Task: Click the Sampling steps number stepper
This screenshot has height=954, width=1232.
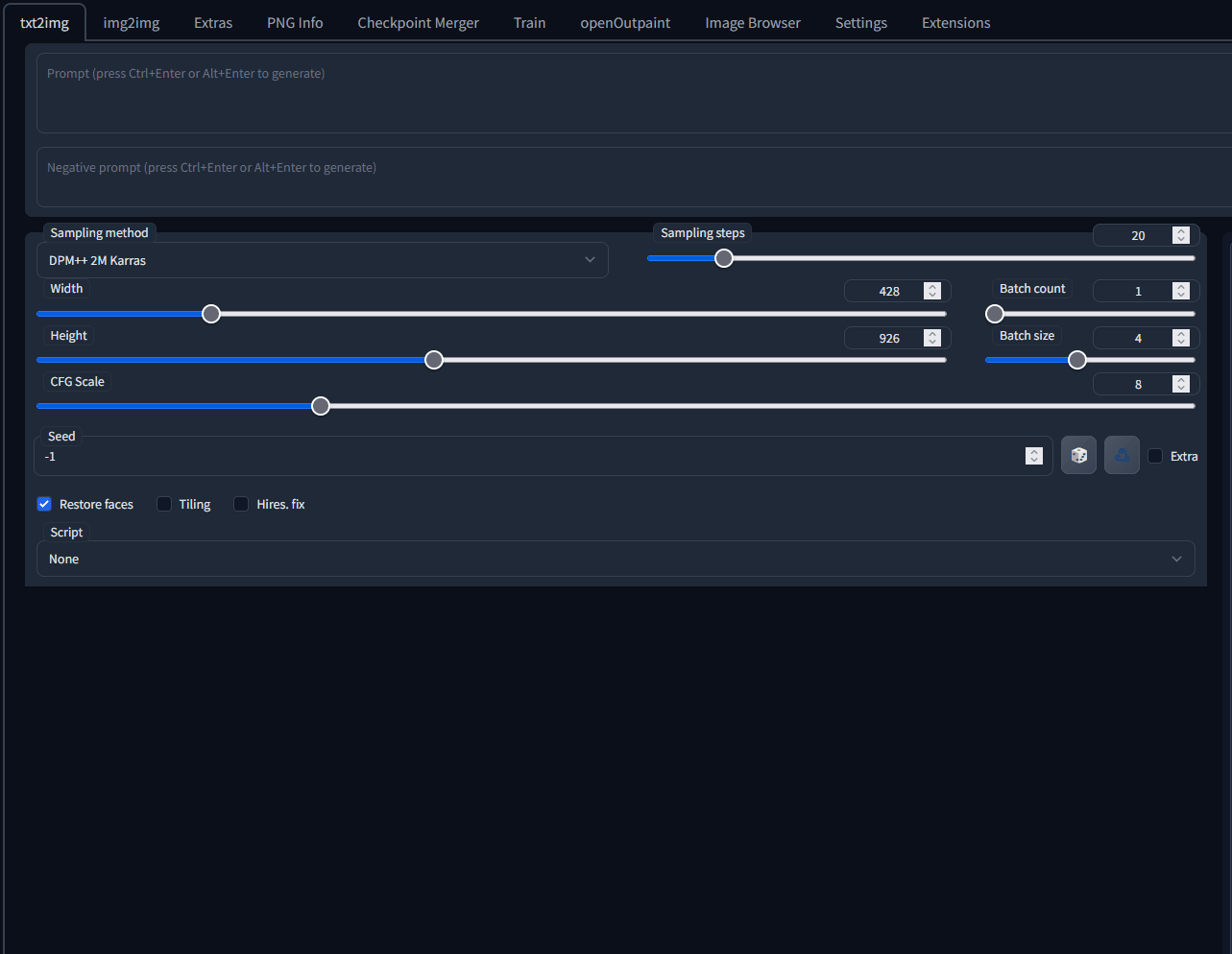Action: pos(1181,235)
